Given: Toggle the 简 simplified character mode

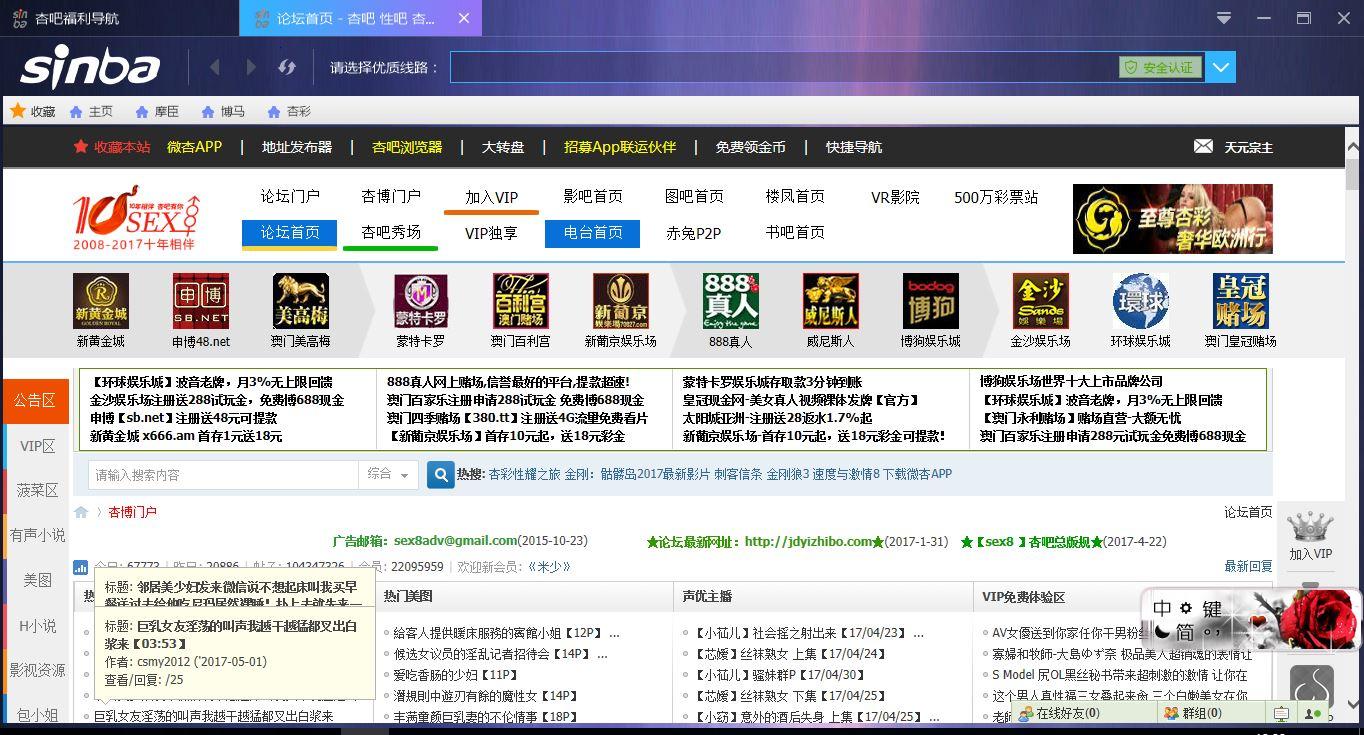Looking at the screenshot, I should (x=1184, y=632).
